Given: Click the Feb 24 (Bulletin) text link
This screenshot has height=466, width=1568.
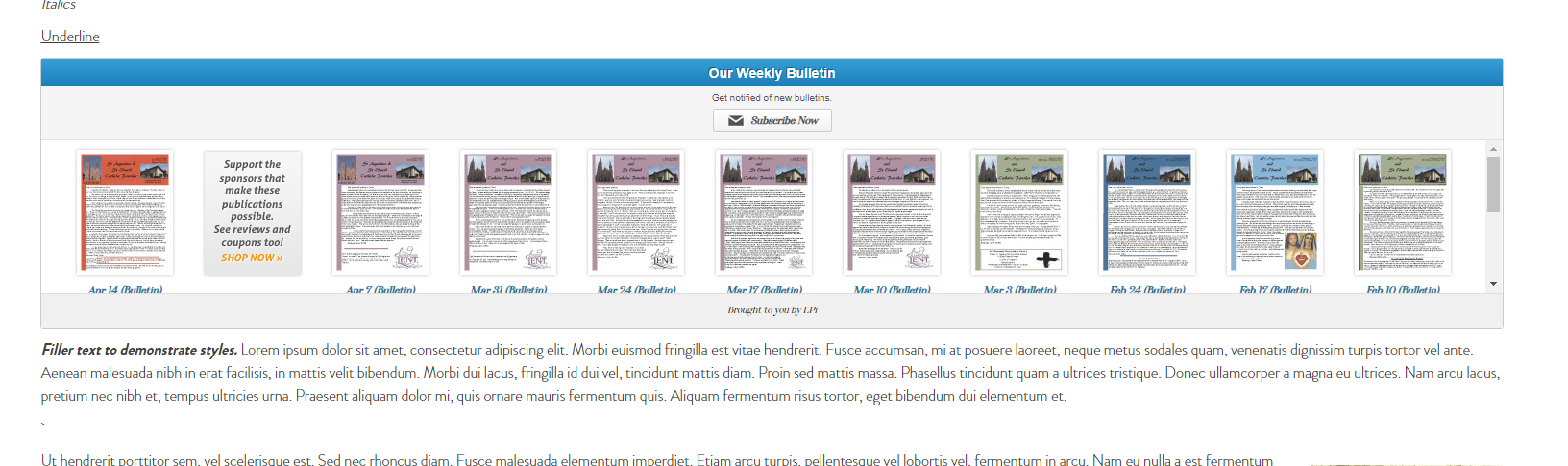Looking at the screenshot, I should (1147, 289).
